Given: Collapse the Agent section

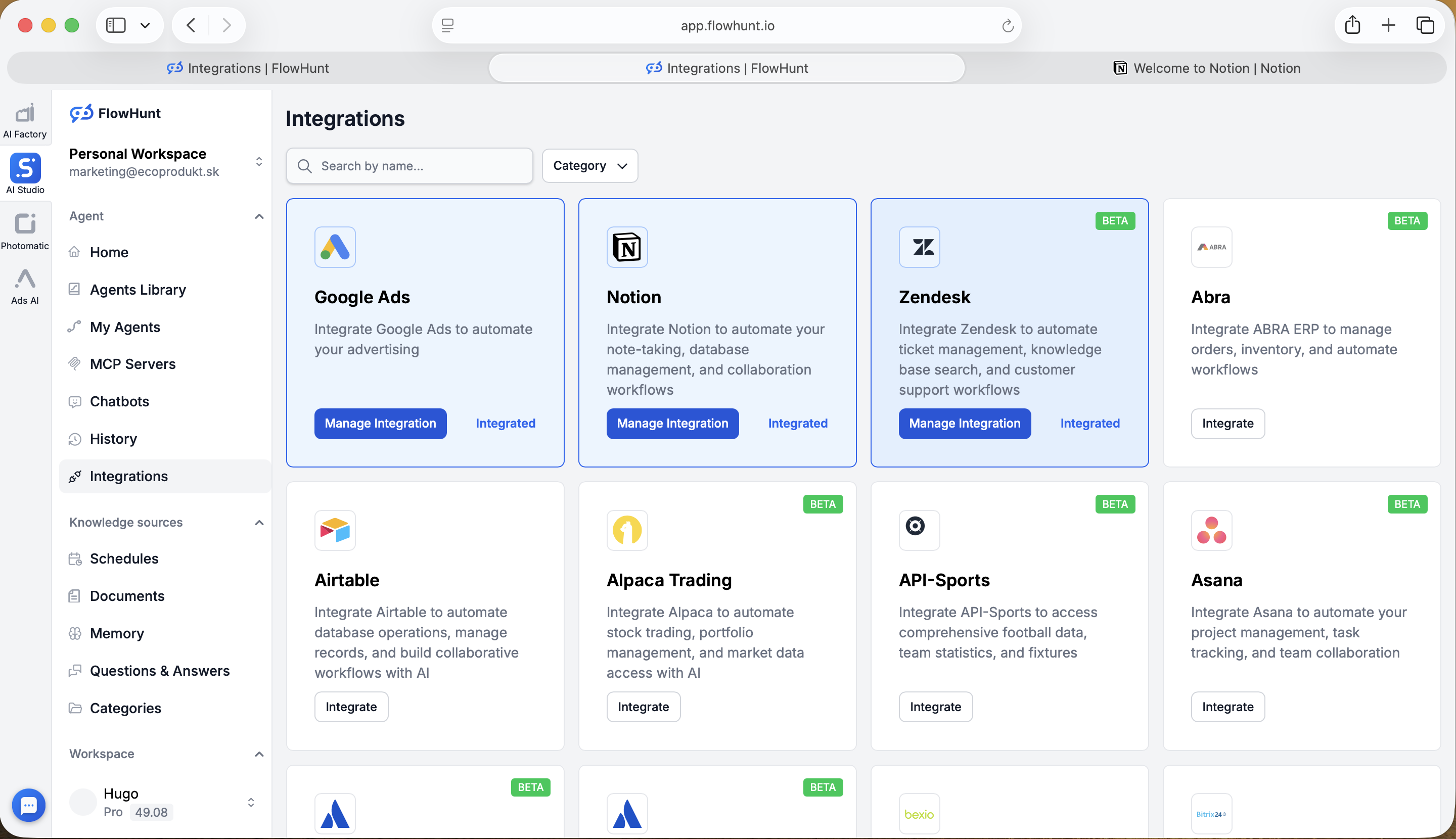Looking at the screenshot, I should coord(259,217).
